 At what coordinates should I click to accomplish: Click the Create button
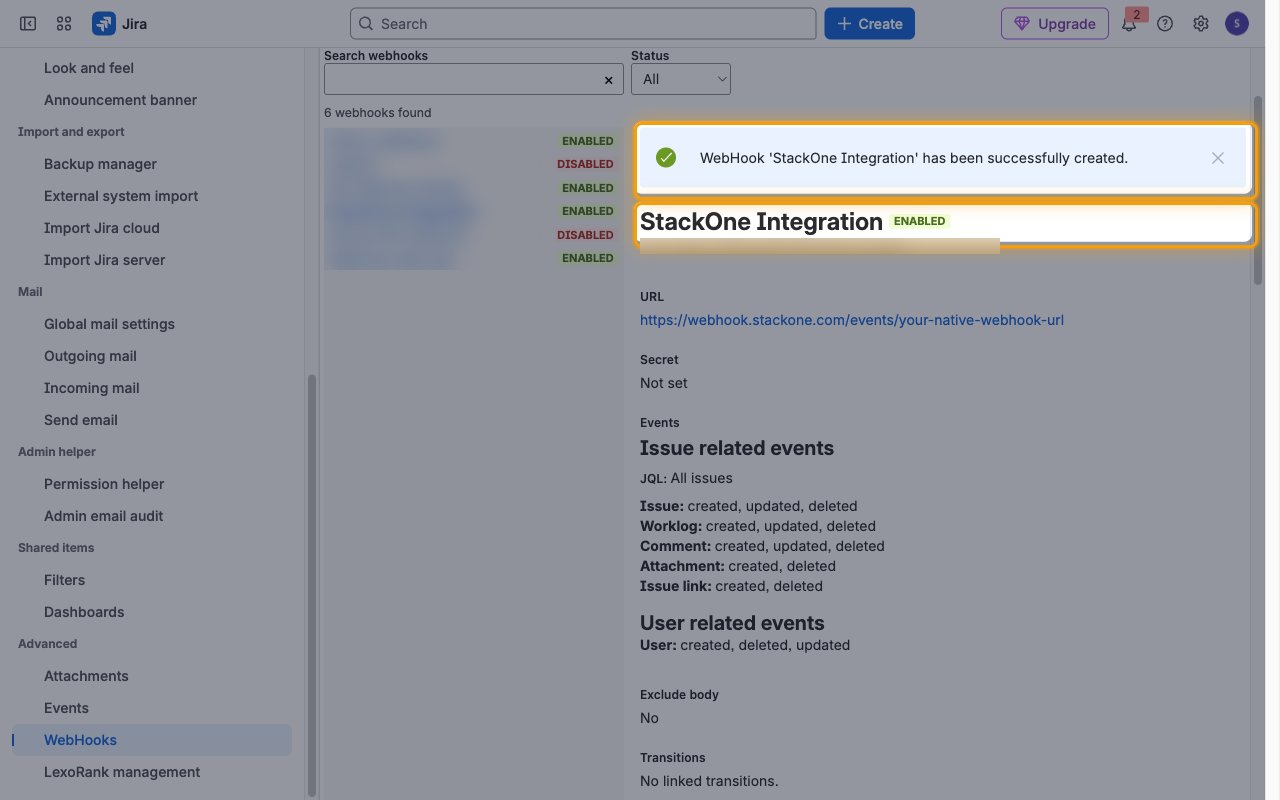pyautogui.click(x=869, y=23)
